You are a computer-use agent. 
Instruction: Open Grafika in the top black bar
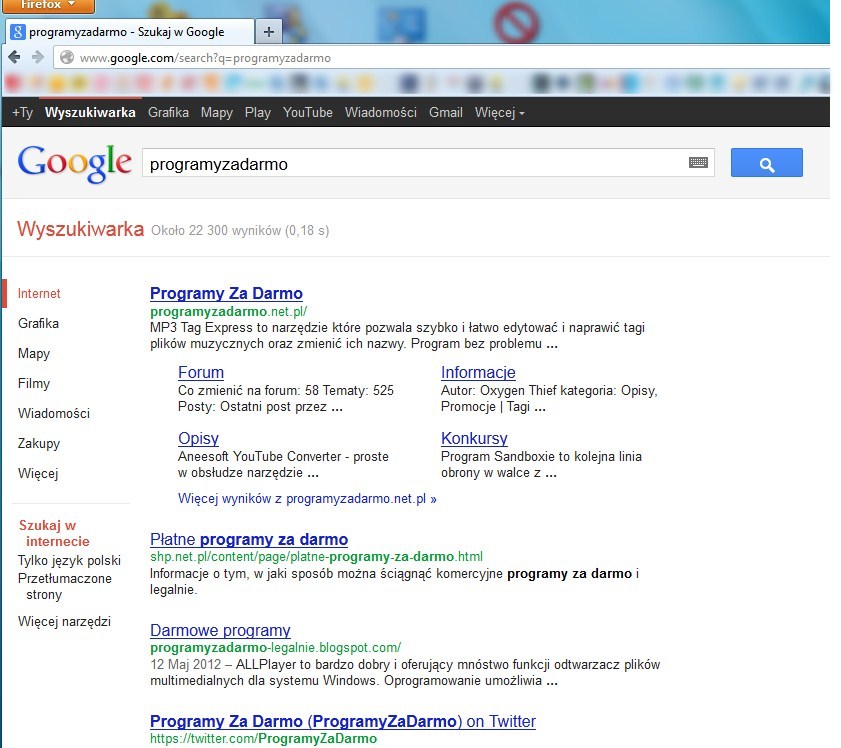tap(168, 113)
